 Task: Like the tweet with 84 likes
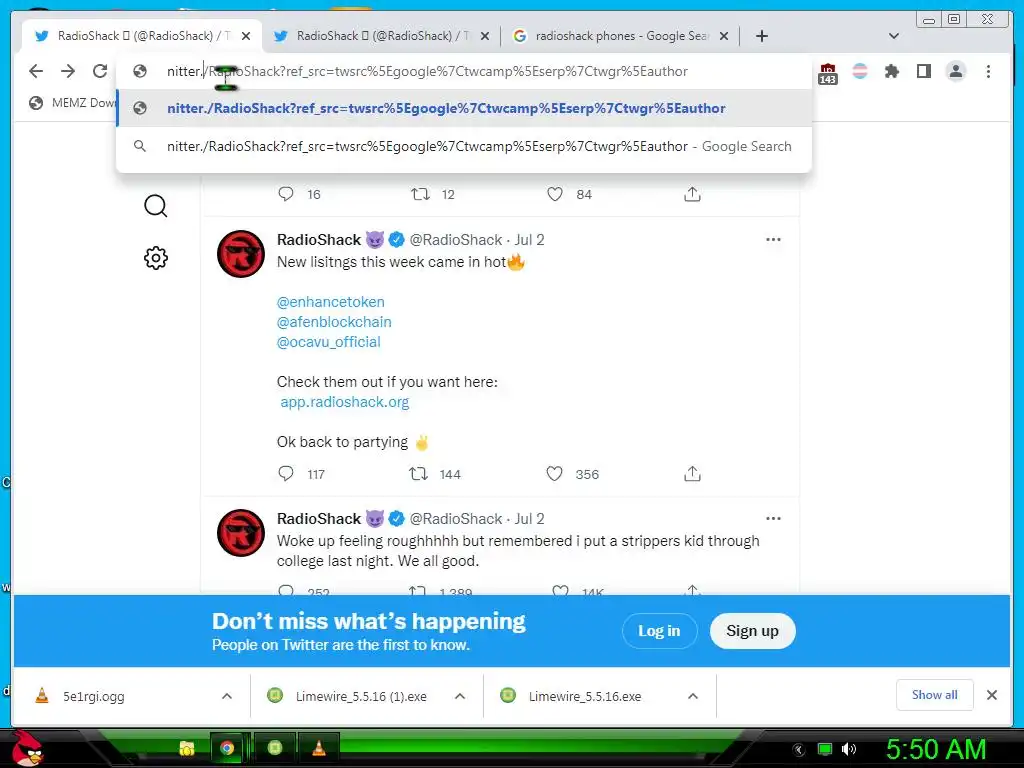point(555,194)
